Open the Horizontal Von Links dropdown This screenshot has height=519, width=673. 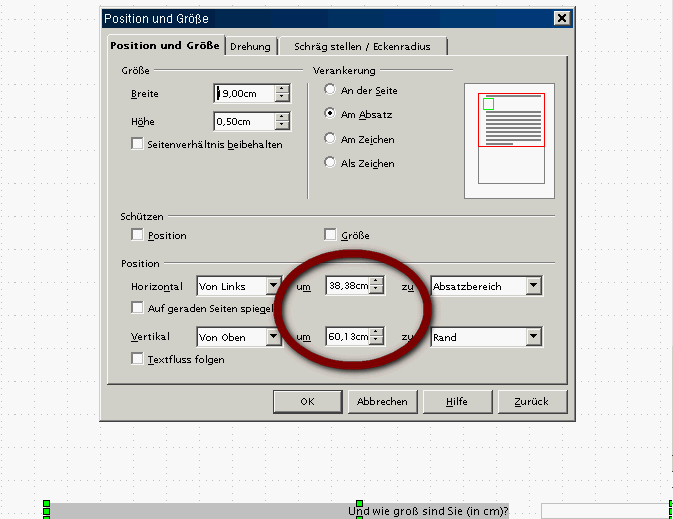[x=273, y=287]
